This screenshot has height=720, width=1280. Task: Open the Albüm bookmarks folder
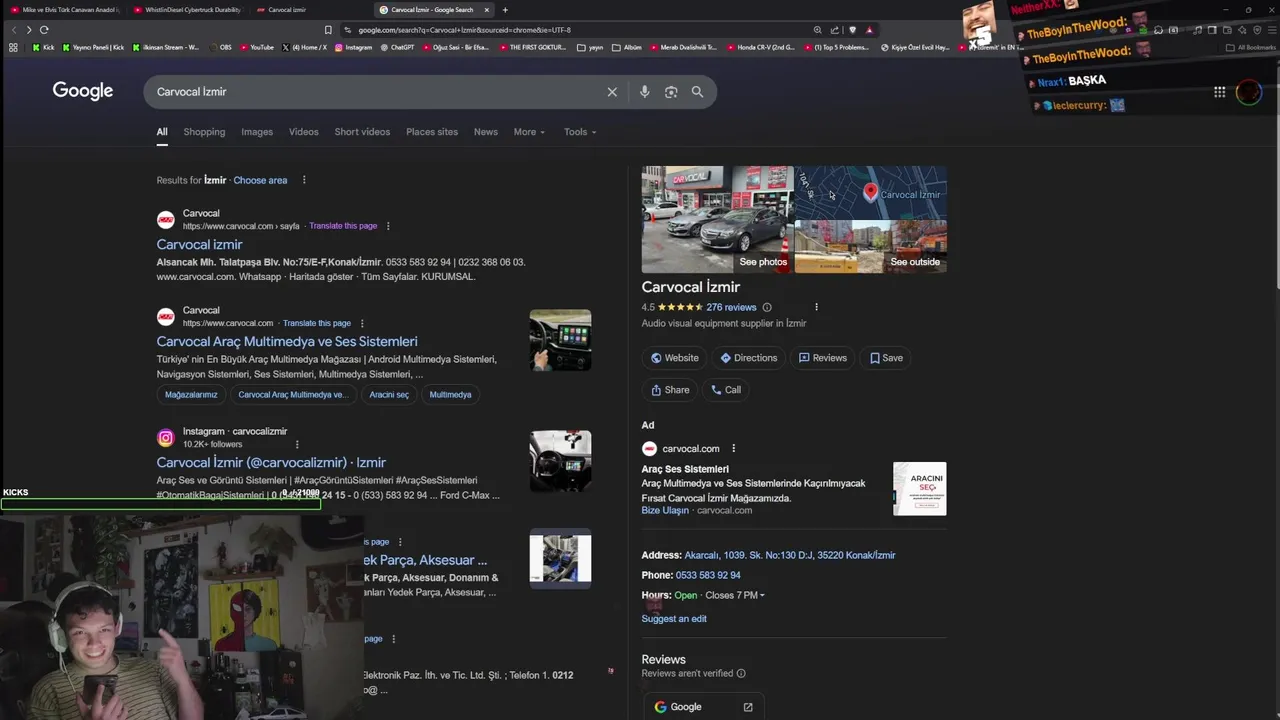click(626, 47)
